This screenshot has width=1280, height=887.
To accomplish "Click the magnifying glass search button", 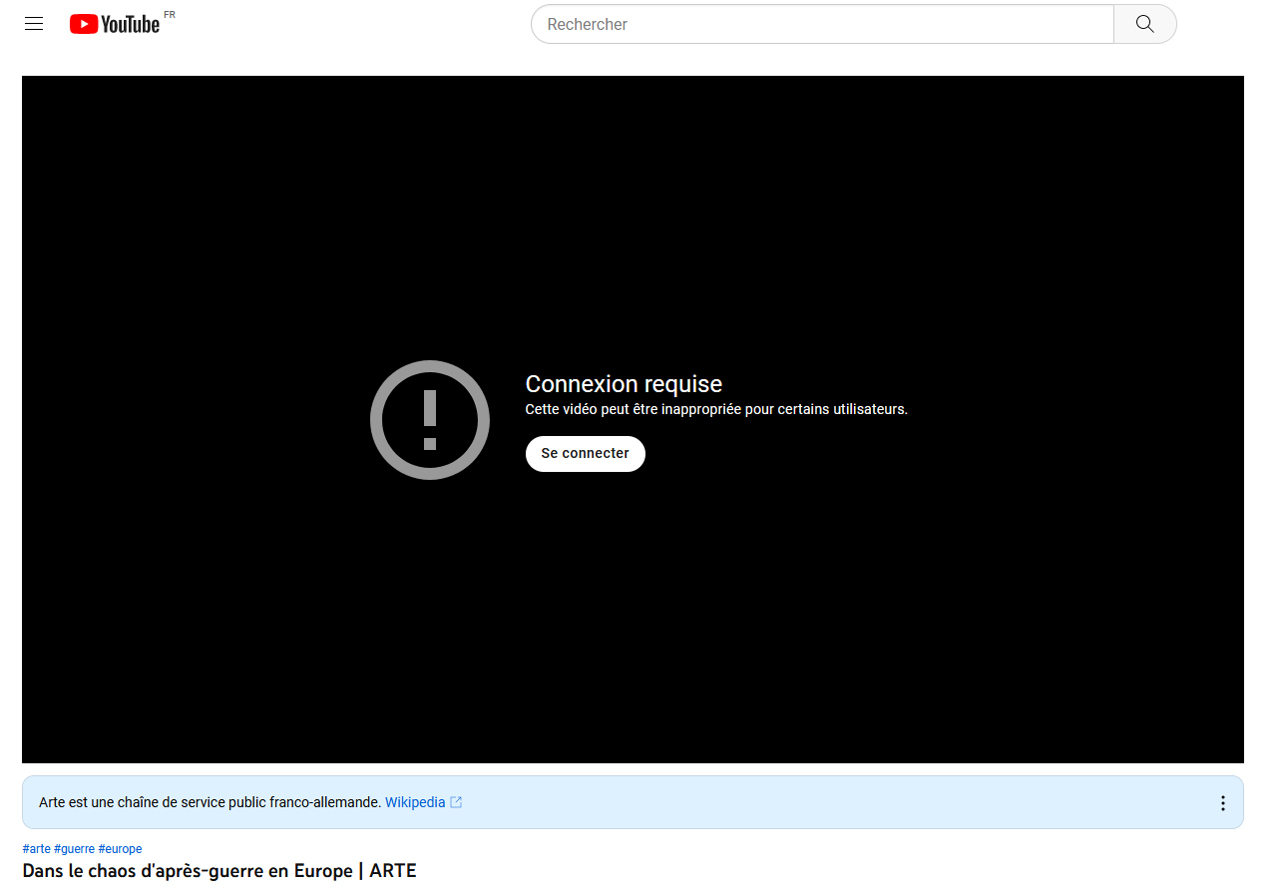I will tap(1145, 24).
